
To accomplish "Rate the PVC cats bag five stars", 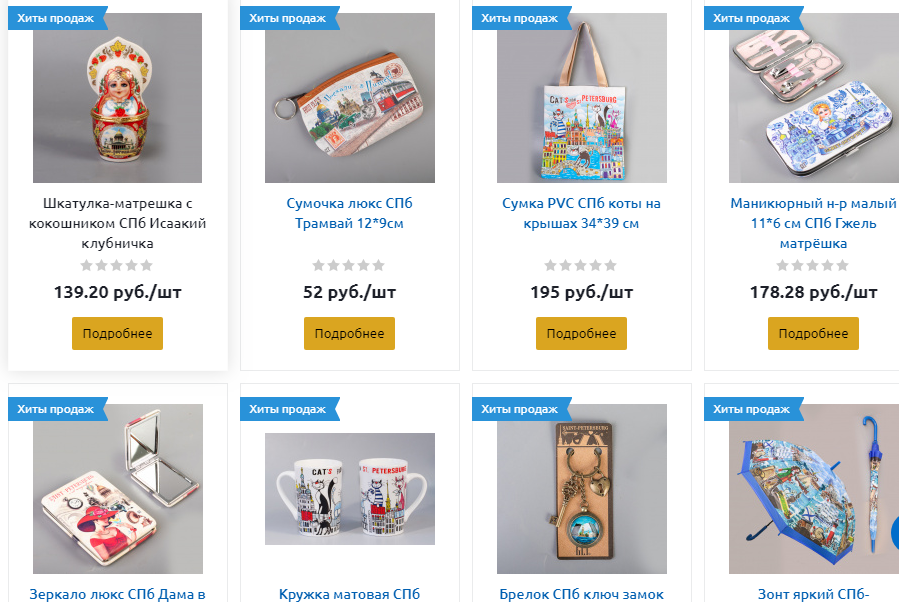I will (x=611, y=265).
